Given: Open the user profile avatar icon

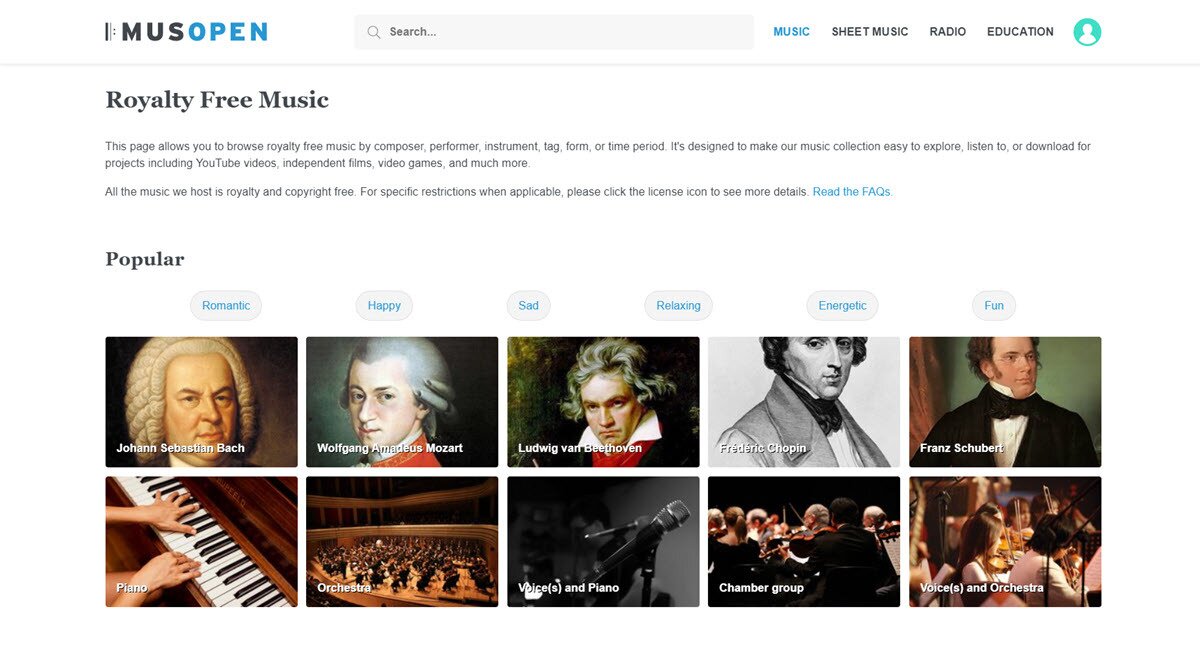Looking at the screenshot, I should click(1087, 32).
